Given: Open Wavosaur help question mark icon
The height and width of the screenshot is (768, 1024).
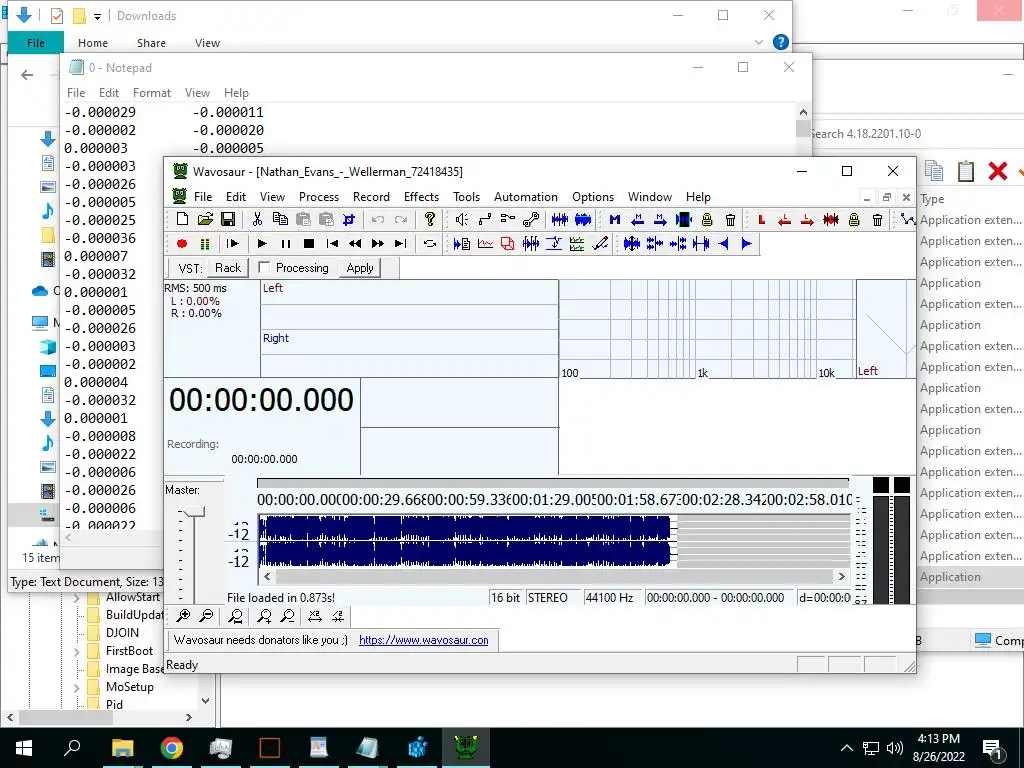Looking at the screenshot, I should tap(430, 219).
